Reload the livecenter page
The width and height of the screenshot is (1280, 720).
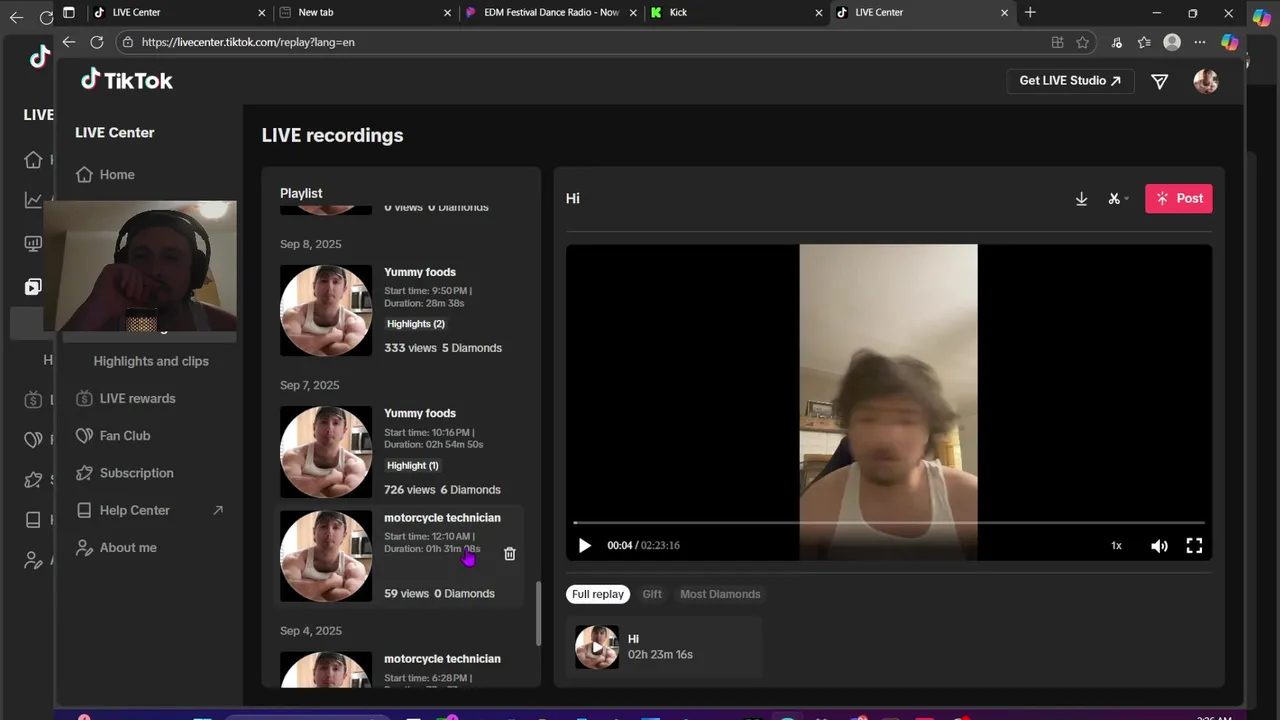coord(97,42)
